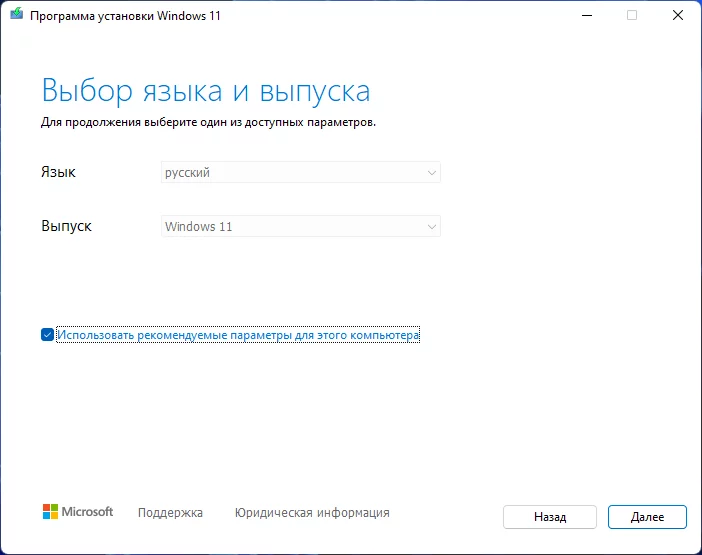Click the chevron arrow of the Выпуск combo box
Image resolution: width=702 pixels, height=555 pixels.
(431, 226)
